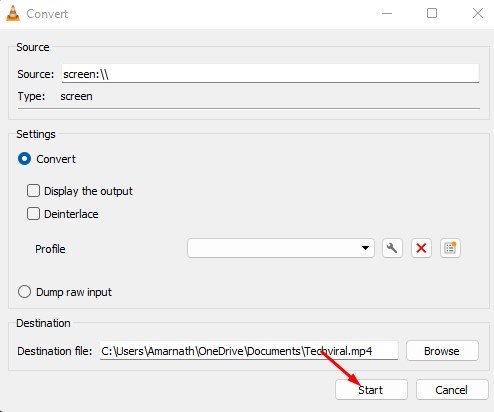Select Dump raw input option
494x412 pixels.
24,292
